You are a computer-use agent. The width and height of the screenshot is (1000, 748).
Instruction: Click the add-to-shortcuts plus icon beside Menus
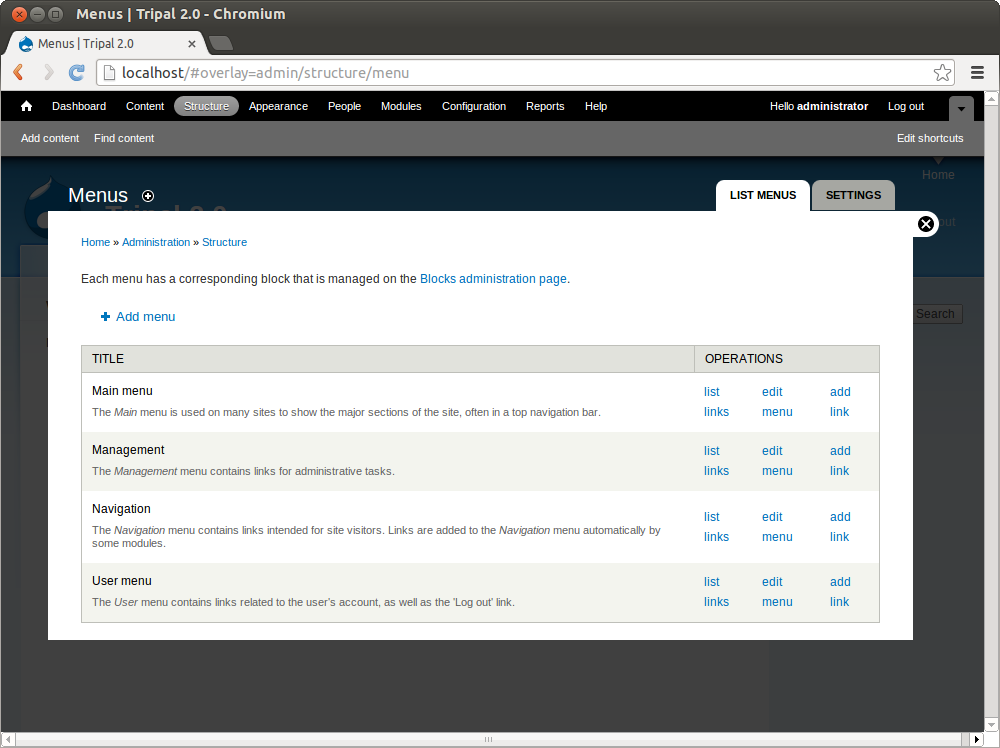148,196
